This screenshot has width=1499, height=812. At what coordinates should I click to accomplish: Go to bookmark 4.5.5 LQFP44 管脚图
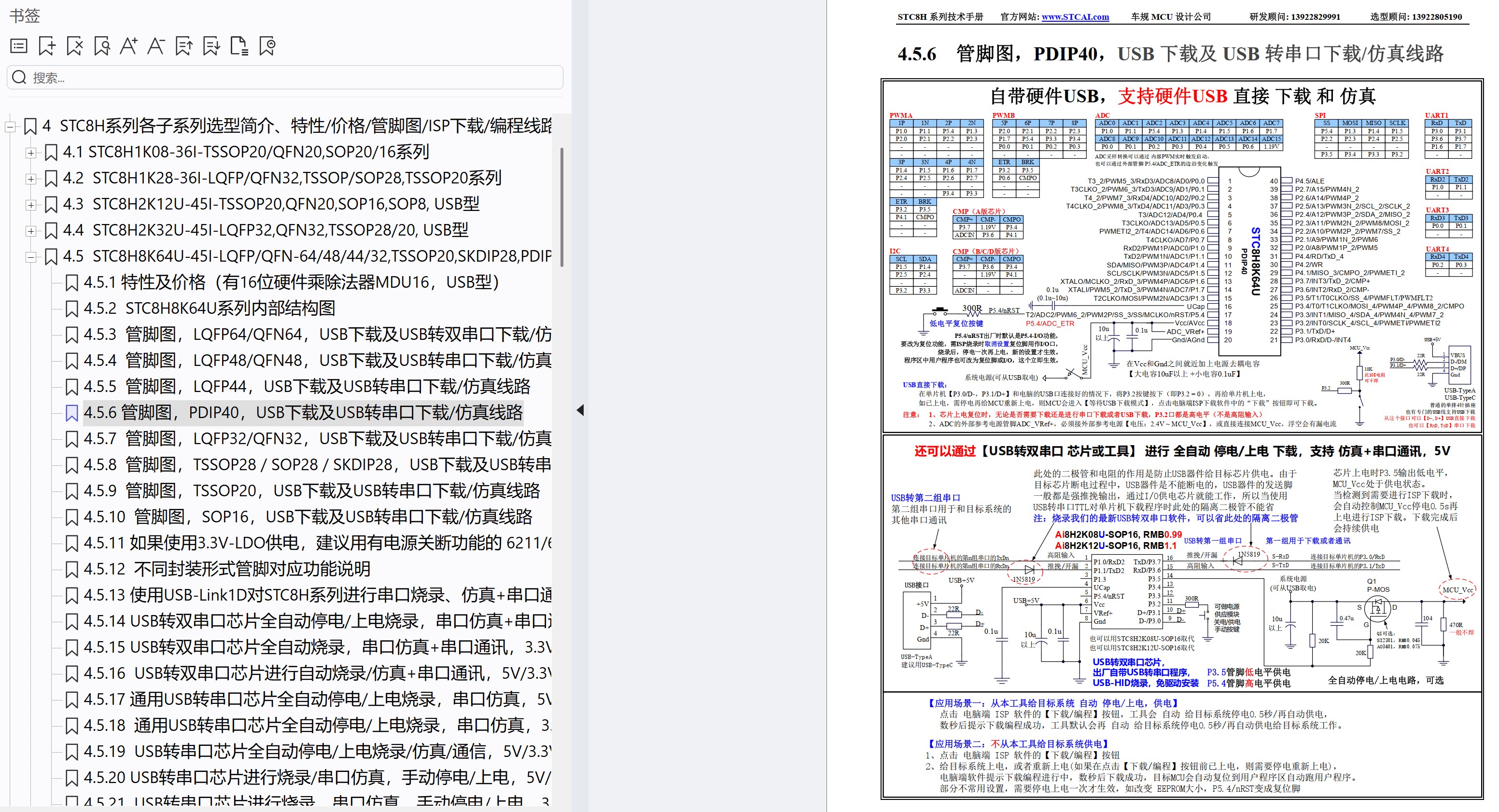coord(307,387)
